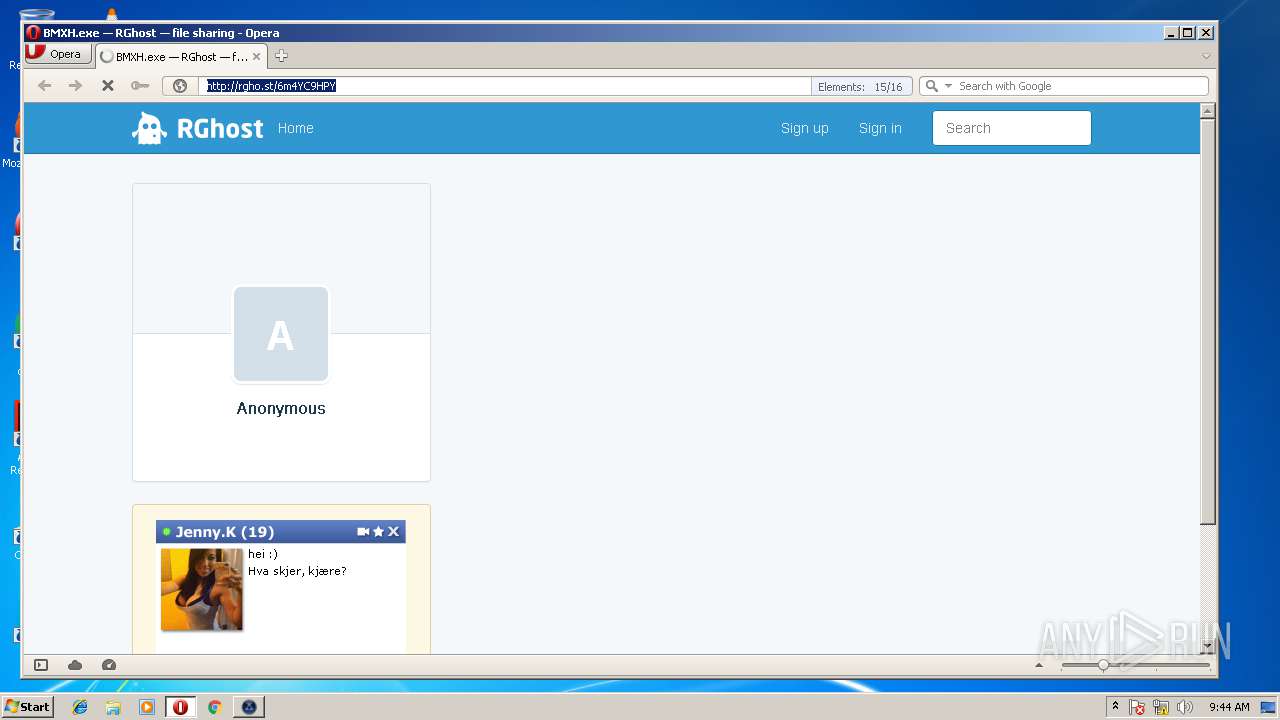
Task: Open the zoom menu triangle
Action: tap(1039, 665)
